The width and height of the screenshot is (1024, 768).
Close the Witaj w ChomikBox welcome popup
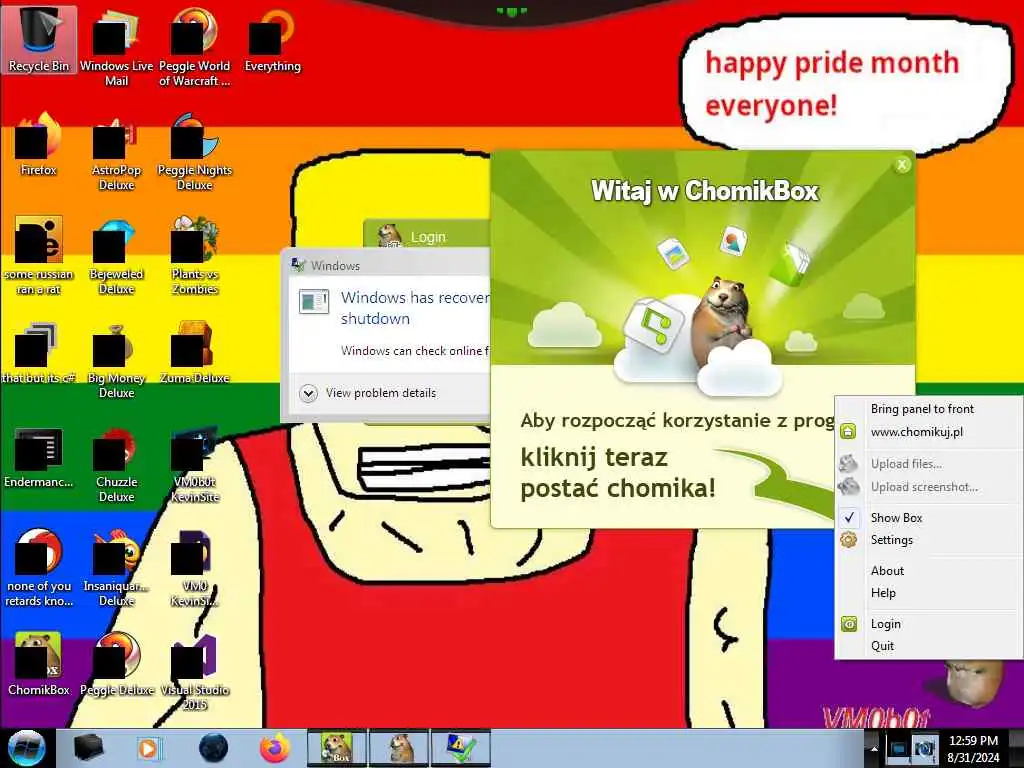click(x=902, y=165)
